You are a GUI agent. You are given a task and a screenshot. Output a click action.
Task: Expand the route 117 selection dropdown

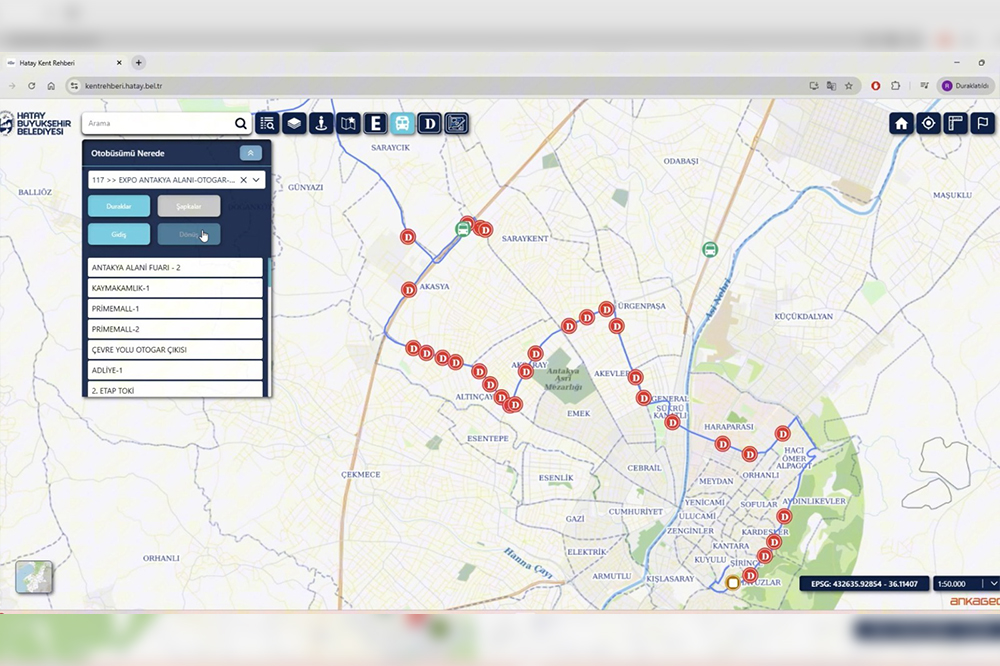click(257, 180)
